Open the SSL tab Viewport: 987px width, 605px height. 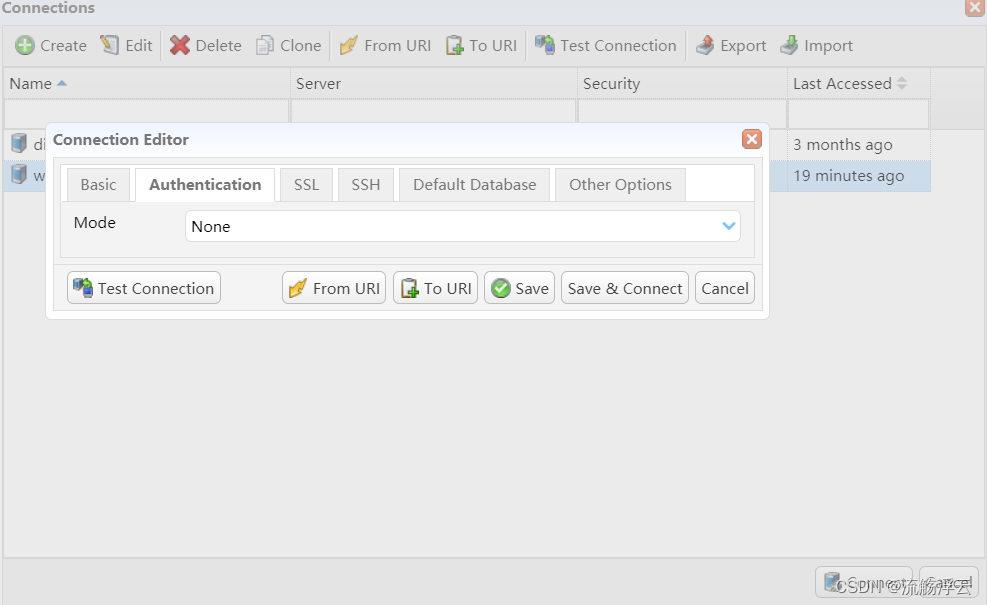coord(307,184)
